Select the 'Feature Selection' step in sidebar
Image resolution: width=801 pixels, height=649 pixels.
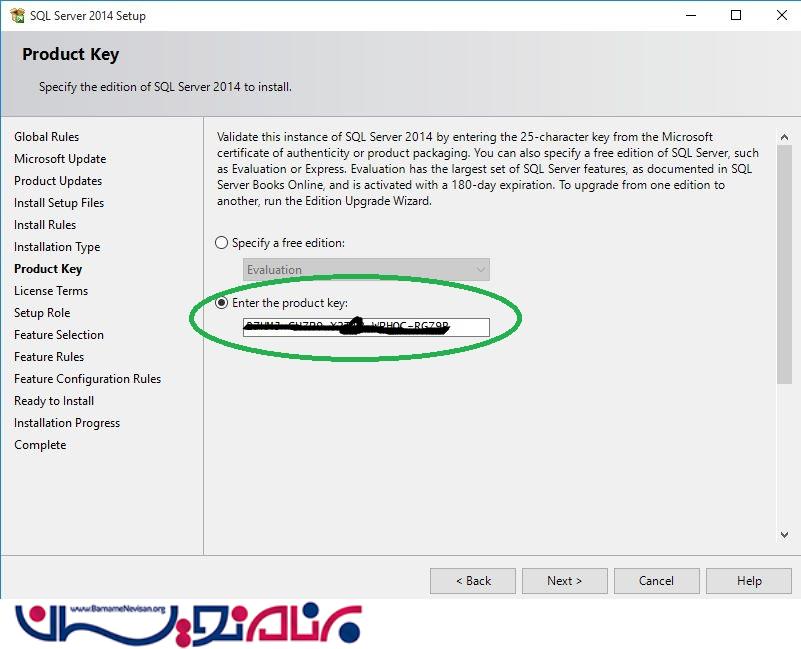[x=59, y=335]
